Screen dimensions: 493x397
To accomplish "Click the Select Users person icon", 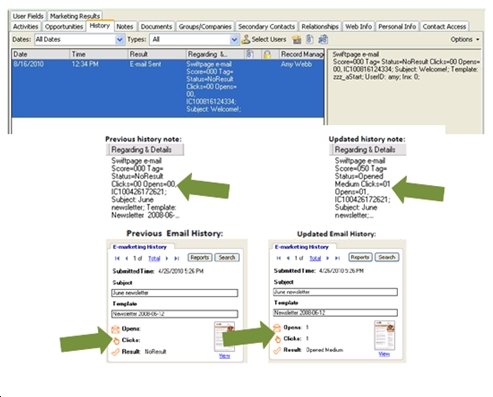I will [x=246, y=39].
